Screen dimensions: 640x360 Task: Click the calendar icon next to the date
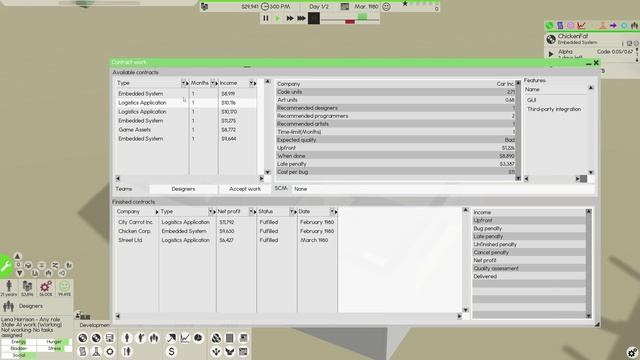pos(345,7)
